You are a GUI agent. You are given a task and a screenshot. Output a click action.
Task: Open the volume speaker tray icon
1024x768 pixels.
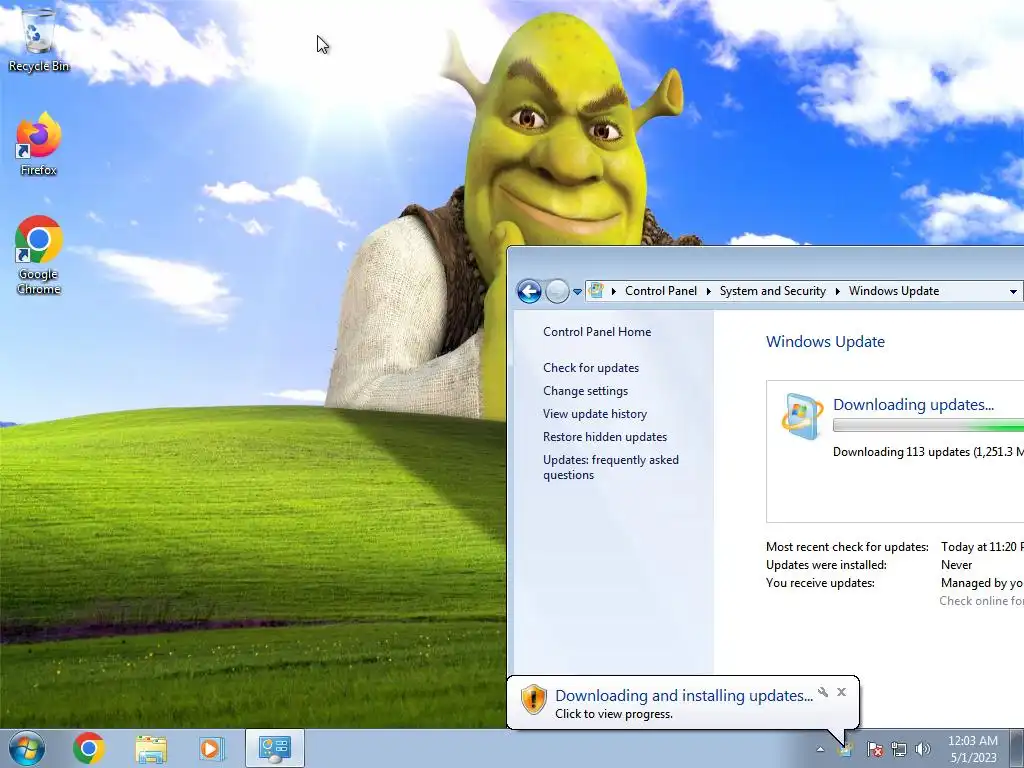point(923,749)
